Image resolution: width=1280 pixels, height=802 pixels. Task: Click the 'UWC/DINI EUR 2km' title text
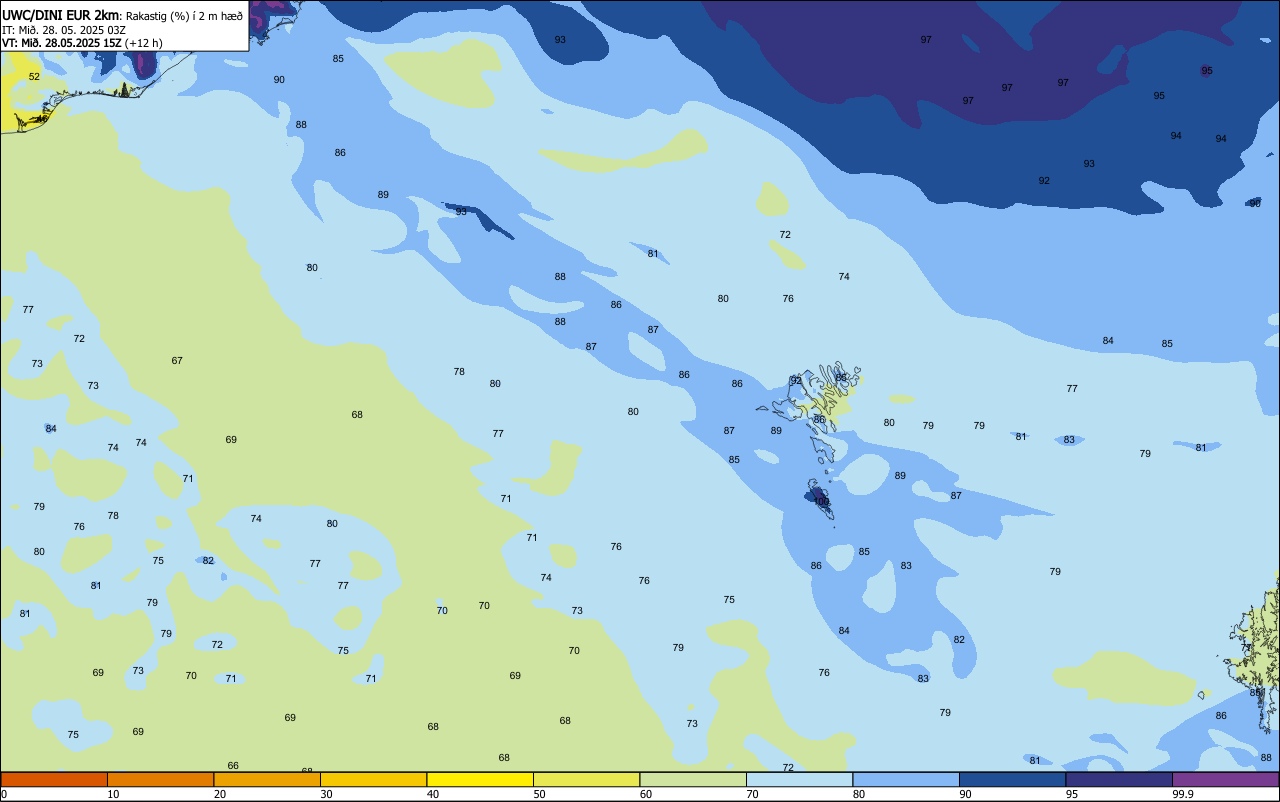[60, 15]
